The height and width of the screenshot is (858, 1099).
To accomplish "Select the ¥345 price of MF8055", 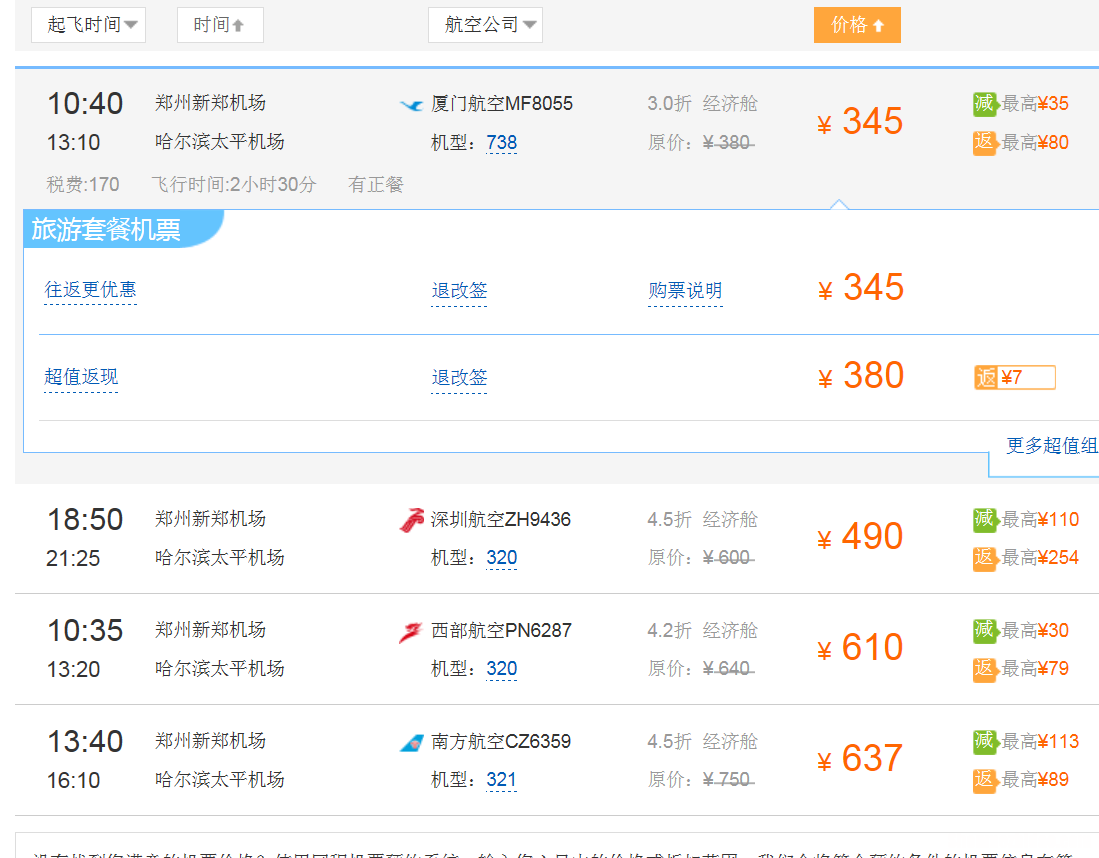I will pos(860,121).
